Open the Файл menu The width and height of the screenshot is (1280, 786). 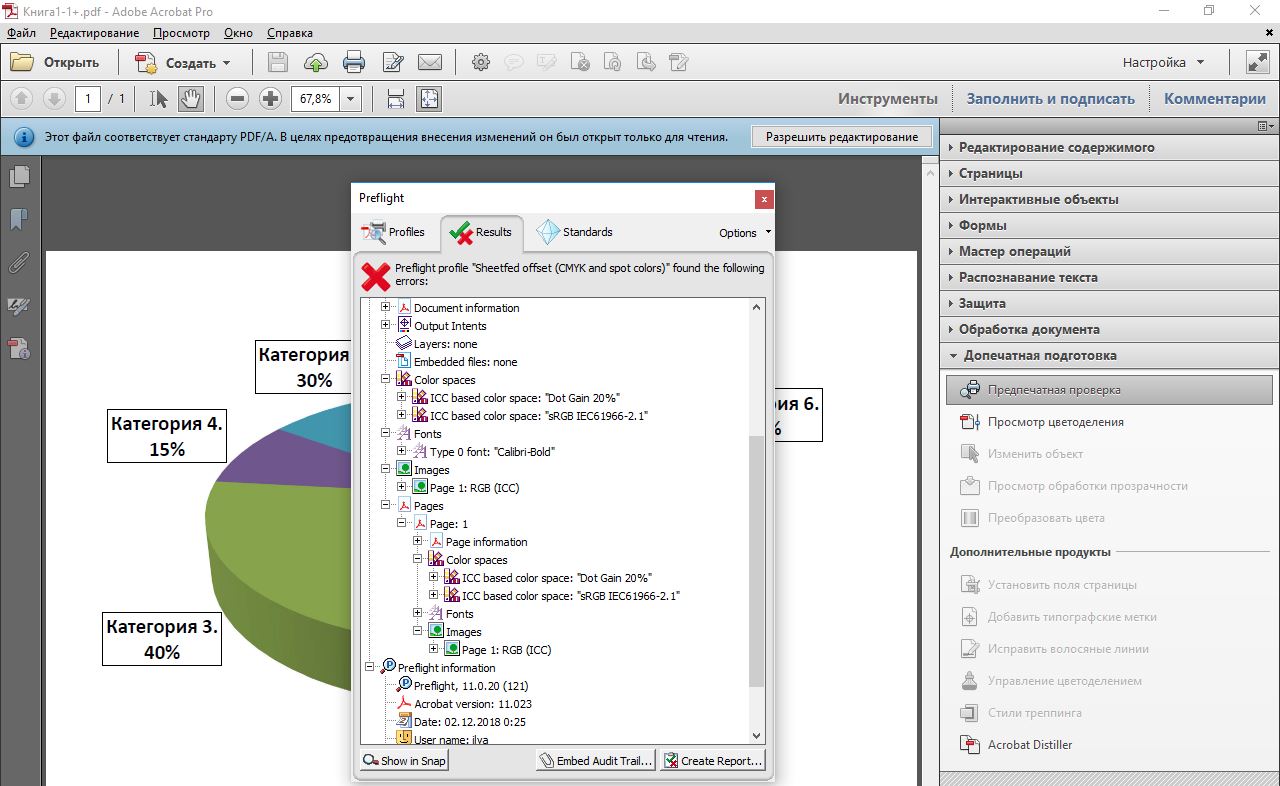tap(21, 33)
